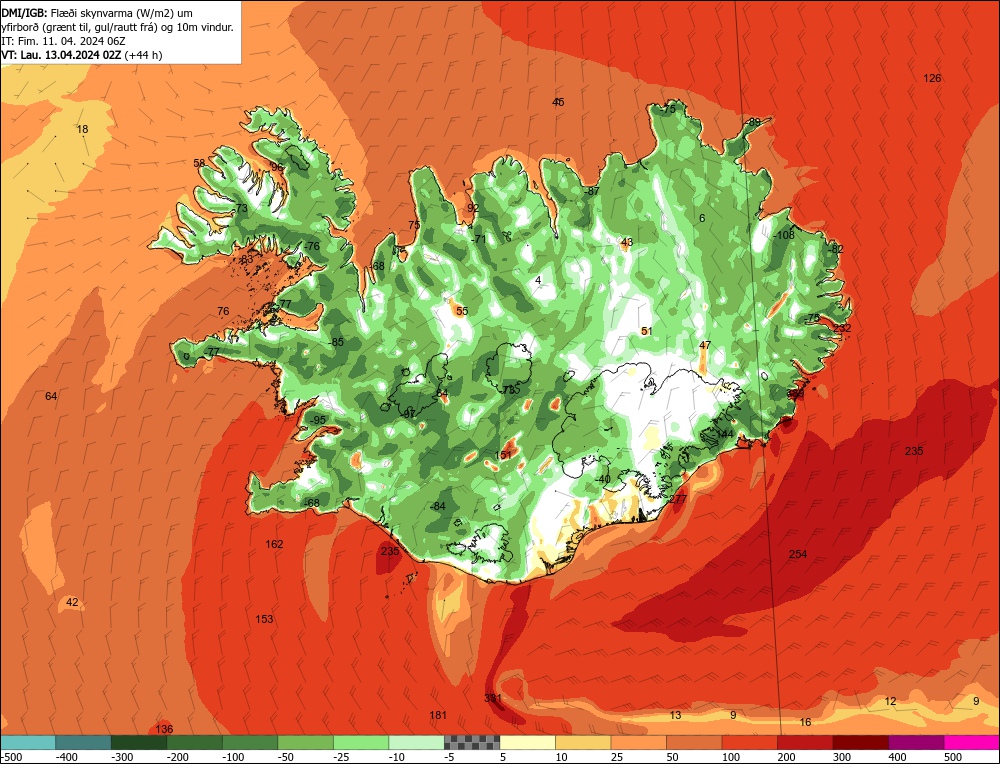Click the 'IT: Fim. 11. 04. 2024 06Z' line

pyautogui.click(x=63, y=41)
